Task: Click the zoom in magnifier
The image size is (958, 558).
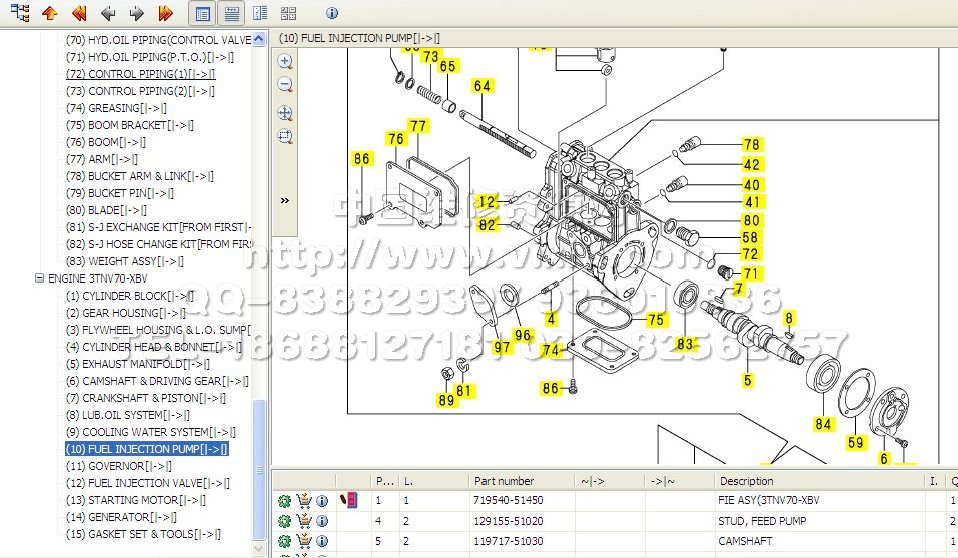Action: (x=285, y=61)
